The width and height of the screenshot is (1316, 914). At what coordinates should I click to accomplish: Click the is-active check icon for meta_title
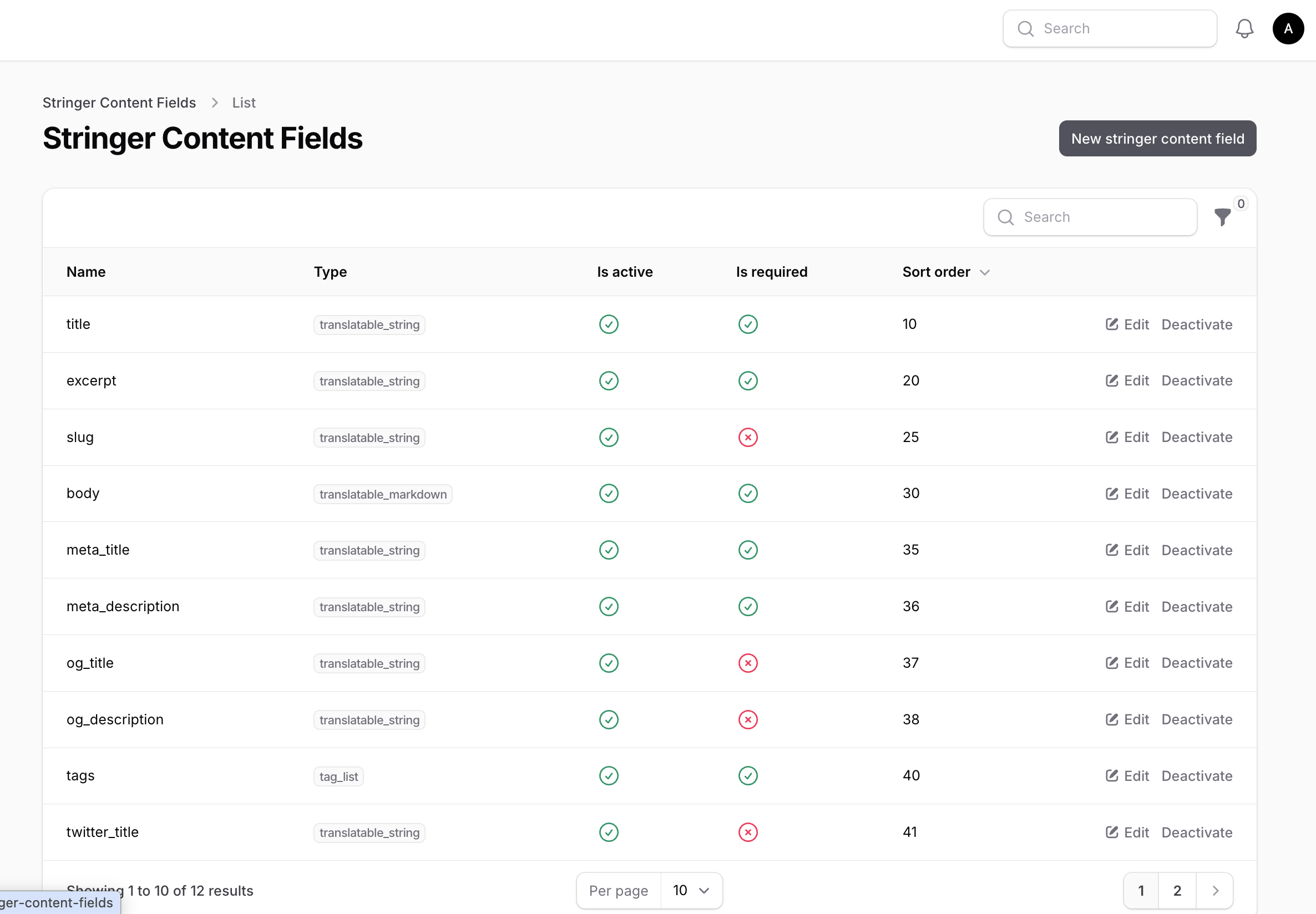point(609,550)
